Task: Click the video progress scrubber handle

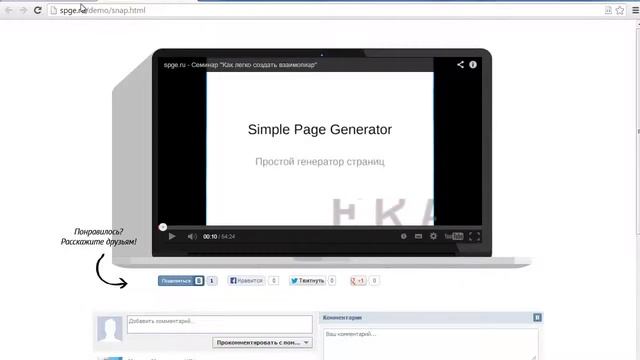Action: [x=163, y=227]
